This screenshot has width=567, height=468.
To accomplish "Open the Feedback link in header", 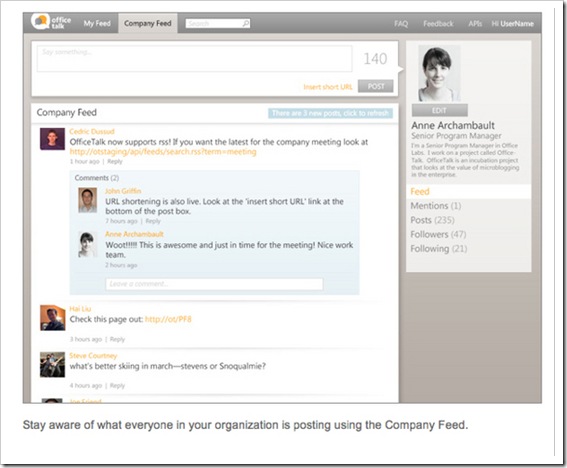I will coord(438,24).
